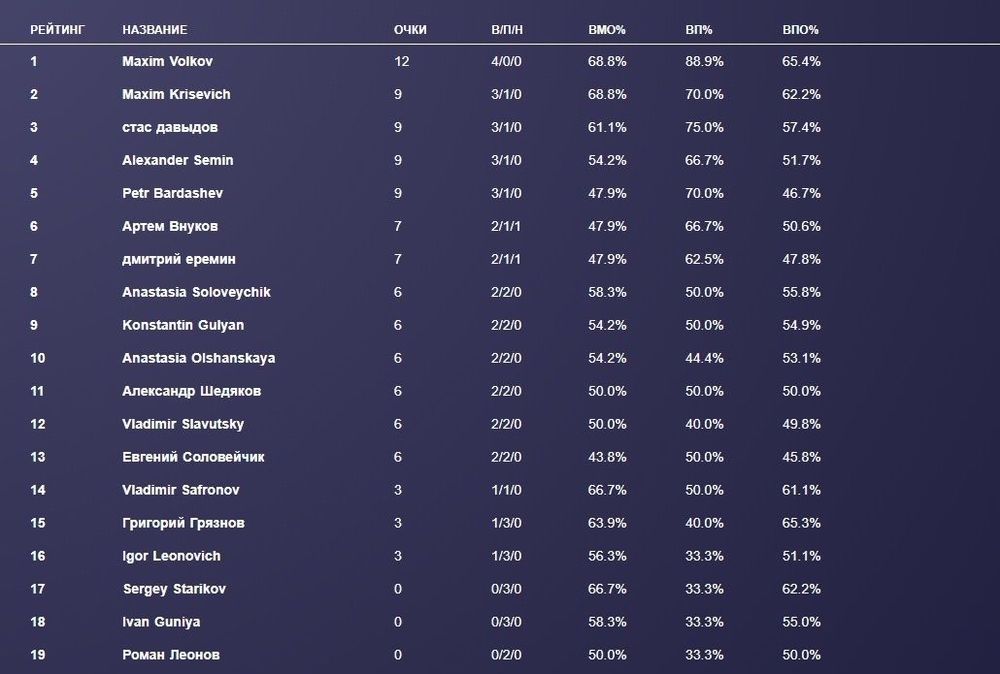Select Артем Внуков in the standings
The image size is (1000, 674).
(x=169, y=227)
